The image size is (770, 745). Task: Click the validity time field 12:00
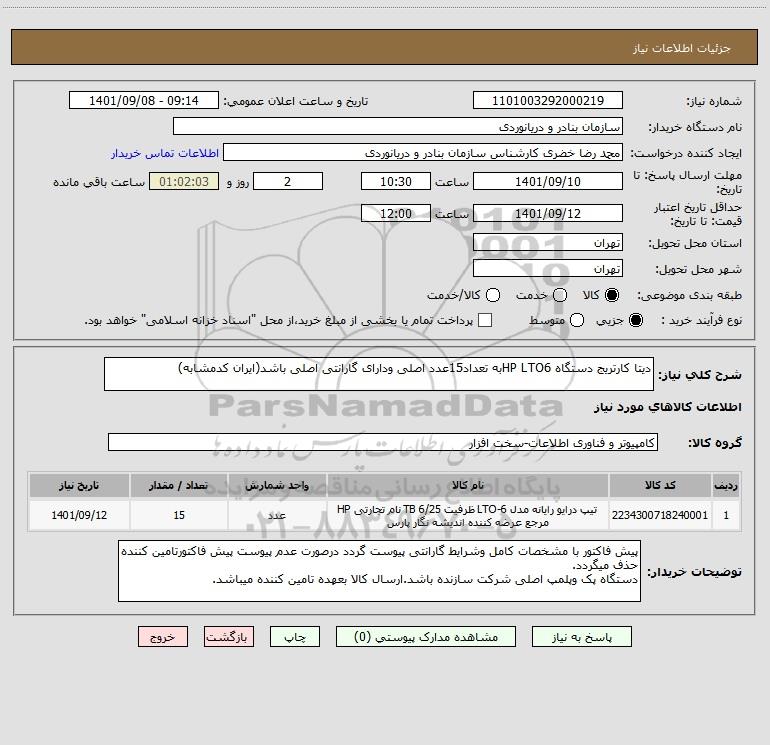(x=396, y=213)
